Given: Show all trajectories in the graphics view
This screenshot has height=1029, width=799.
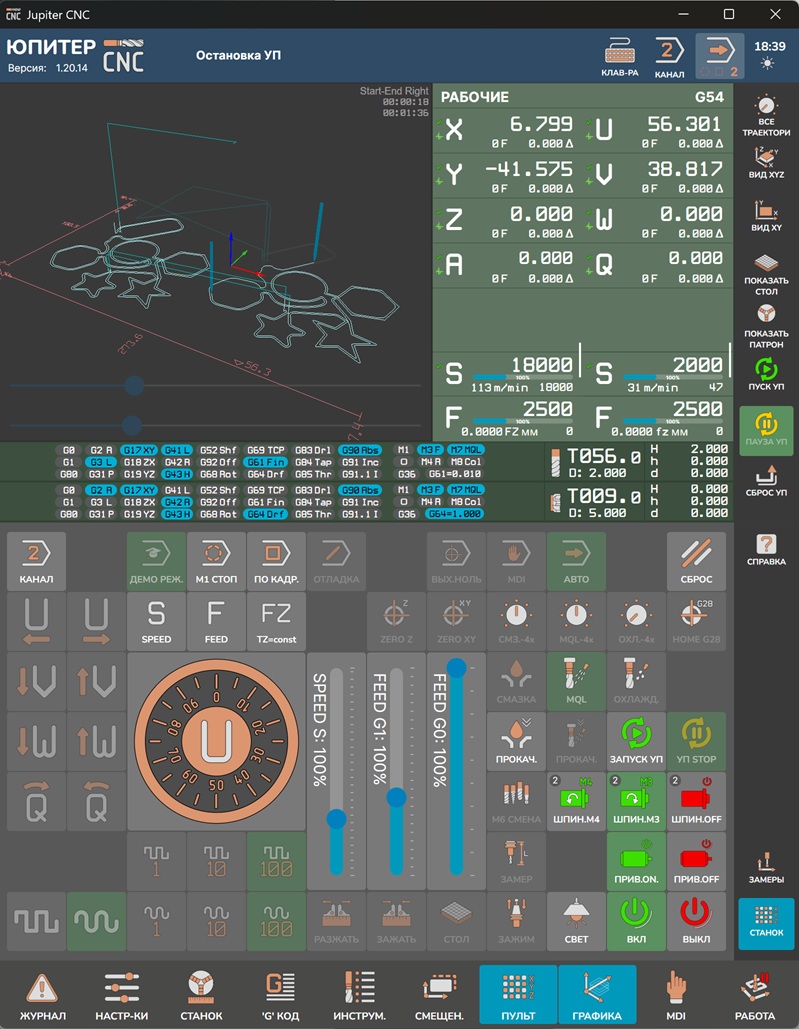Looking at the screenshot, I should point(766,115).
